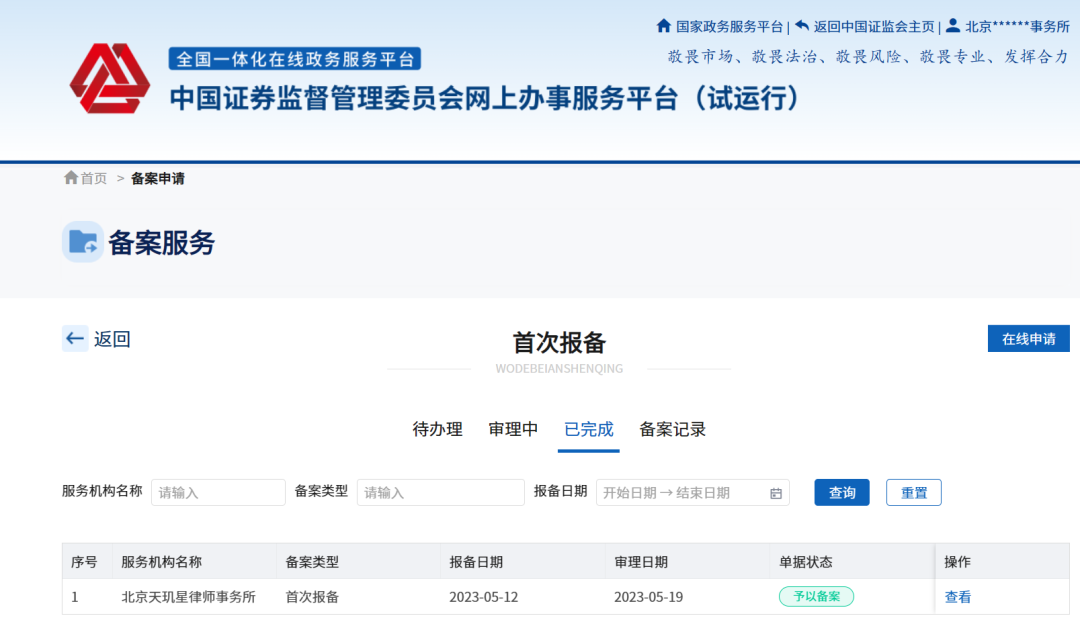Click the 北京天玑星律师事务所 cell
1080x622 pixels.
188,597
